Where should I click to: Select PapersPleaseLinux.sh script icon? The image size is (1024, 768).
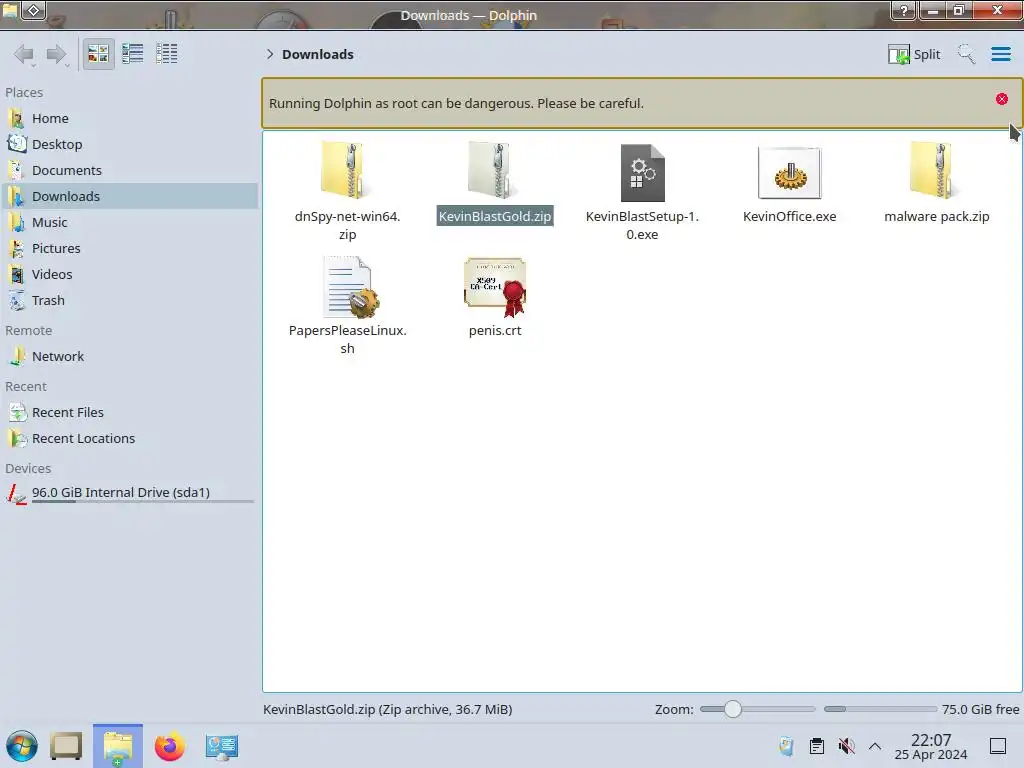[349, 287]
